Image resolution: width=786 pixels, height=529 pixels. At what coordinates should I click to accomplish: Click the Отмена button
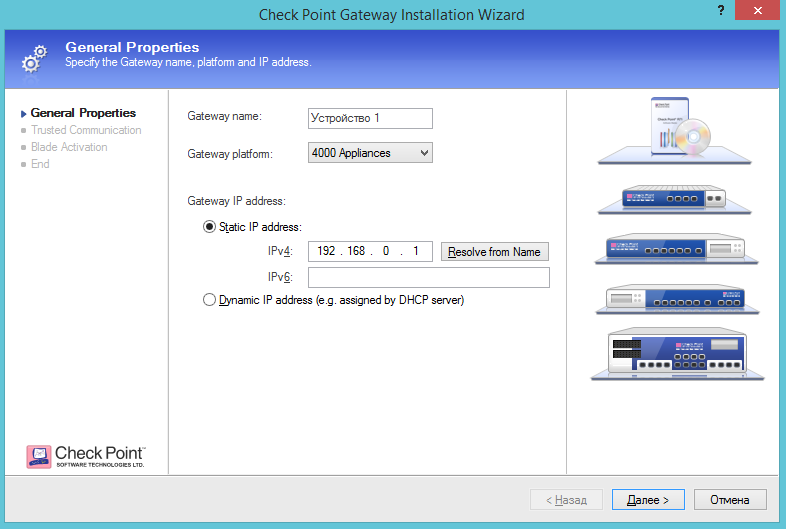tap(730, 500)
